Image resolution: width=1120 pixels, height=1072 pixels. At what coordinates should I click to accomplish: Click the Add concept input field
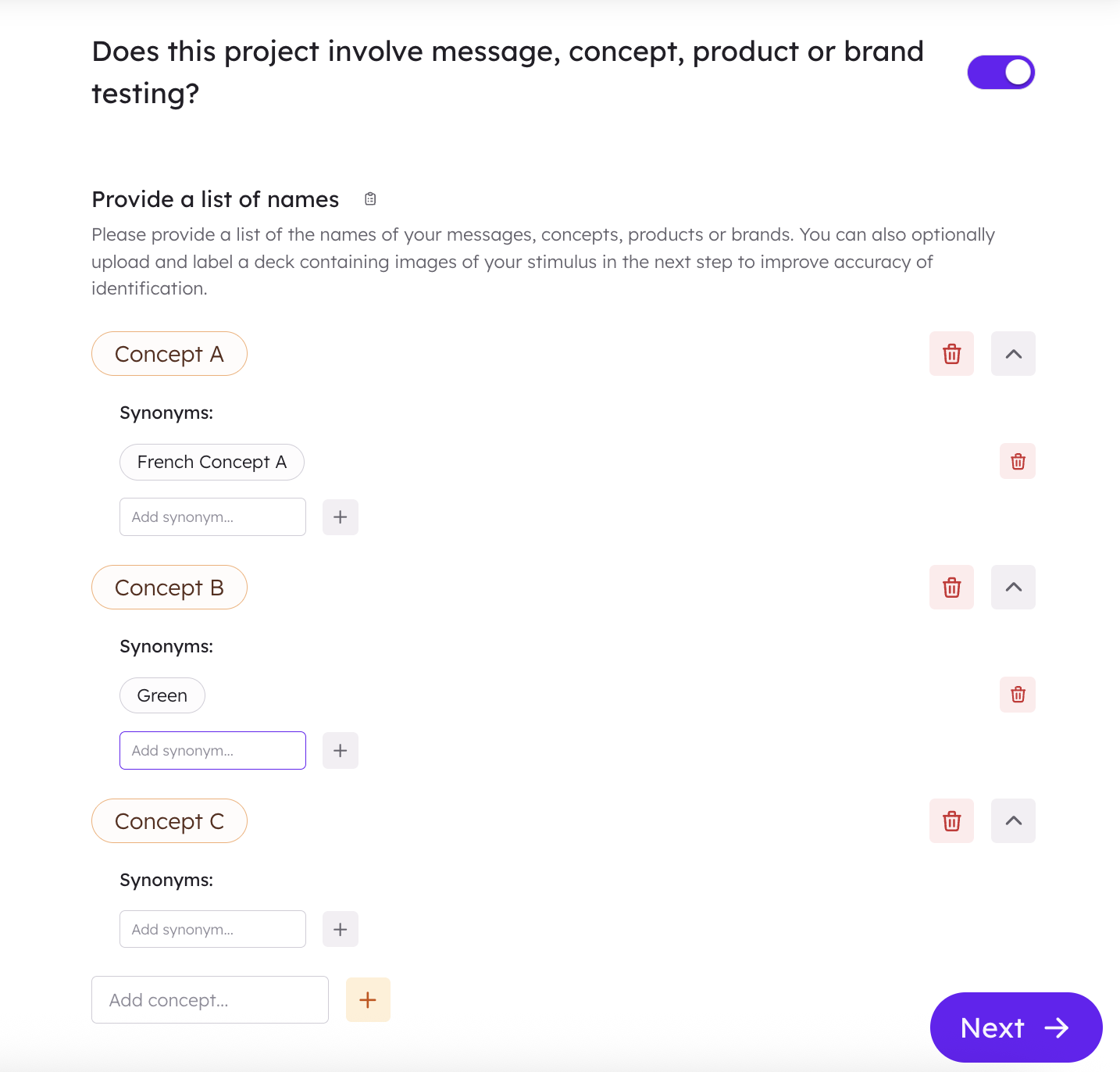pyautogui.click(x=210, y=1000)
